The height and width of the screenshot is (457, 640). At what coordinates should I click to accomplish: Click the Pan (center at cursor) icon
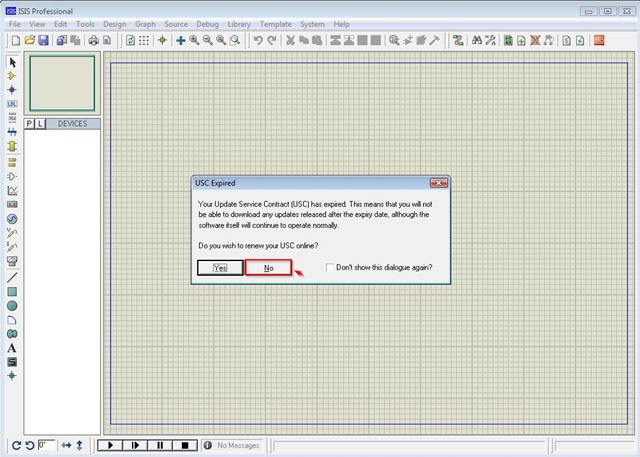coord(180,40)
